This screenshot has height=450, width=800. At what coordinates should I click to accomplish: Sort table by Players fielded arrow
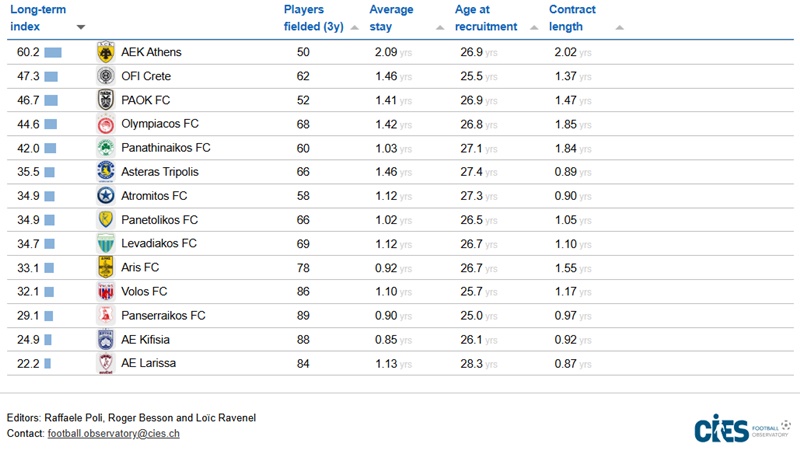354,28
